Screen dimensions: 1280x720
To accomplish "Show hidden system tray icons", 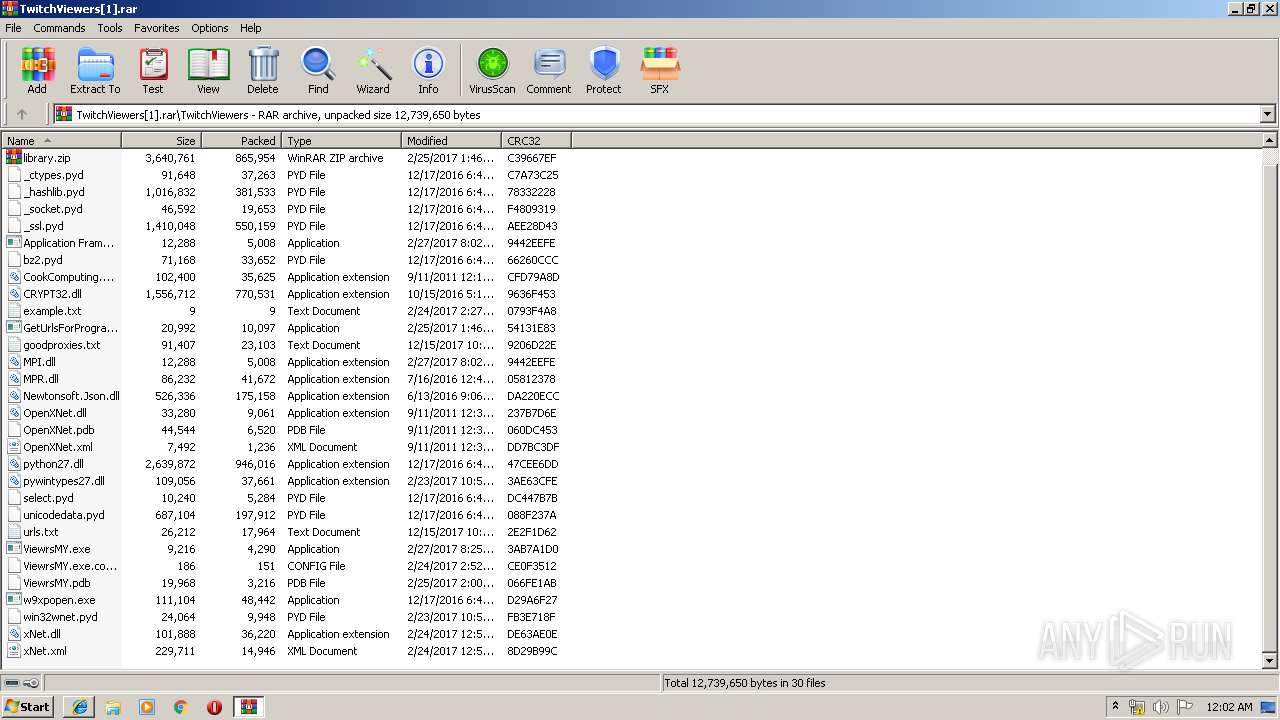I will [1115, 707].
